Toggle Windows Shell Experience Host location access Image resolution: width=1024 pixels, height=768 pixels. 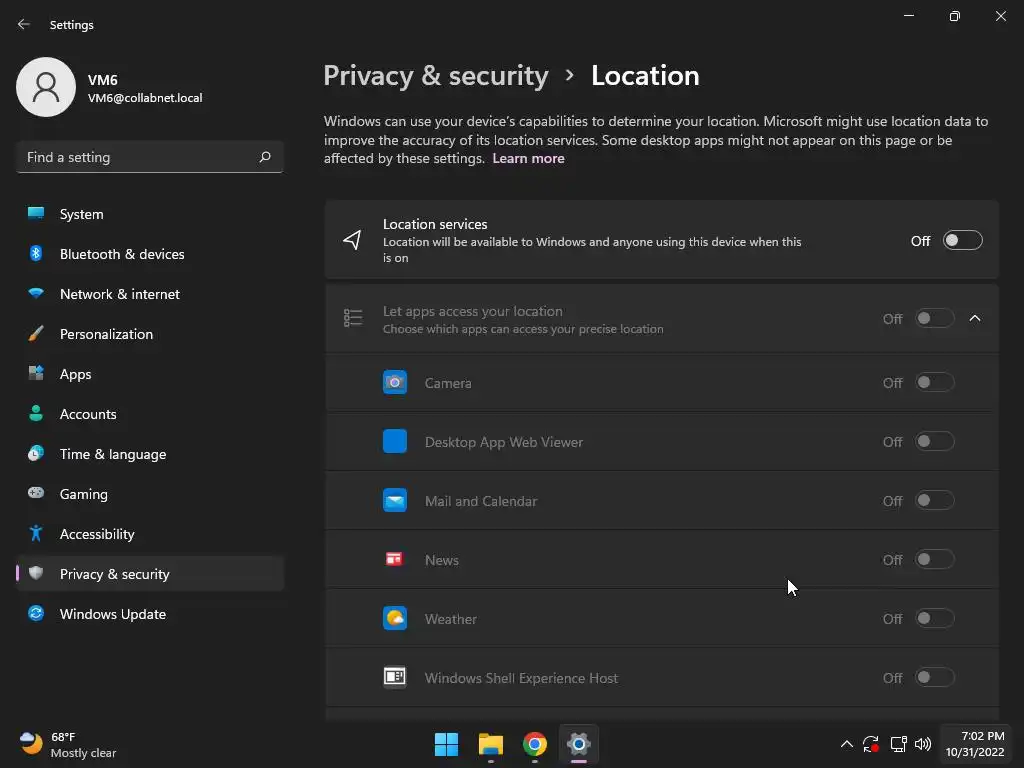[935, 677]
